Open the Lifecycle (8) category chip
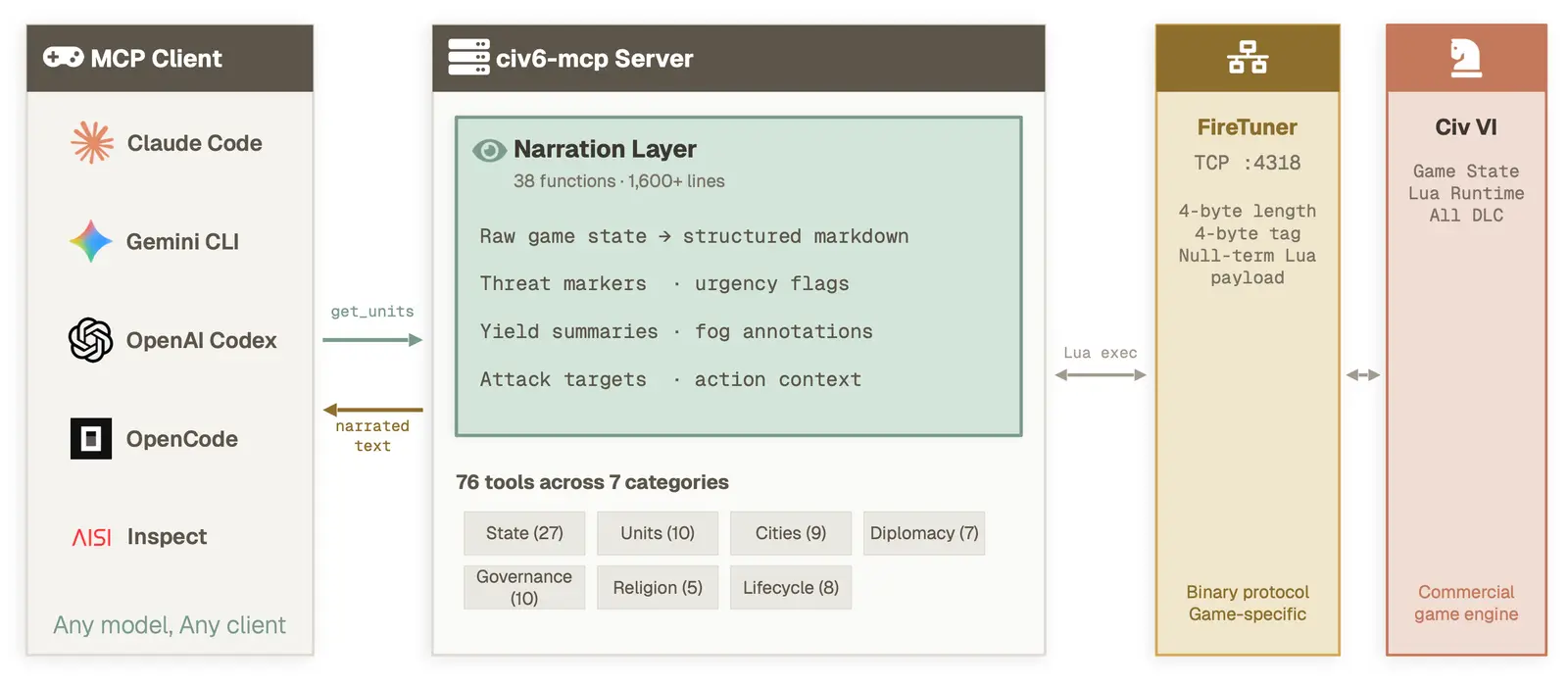This screenshot has height=685, width=1568. click(x=791, y=588)
